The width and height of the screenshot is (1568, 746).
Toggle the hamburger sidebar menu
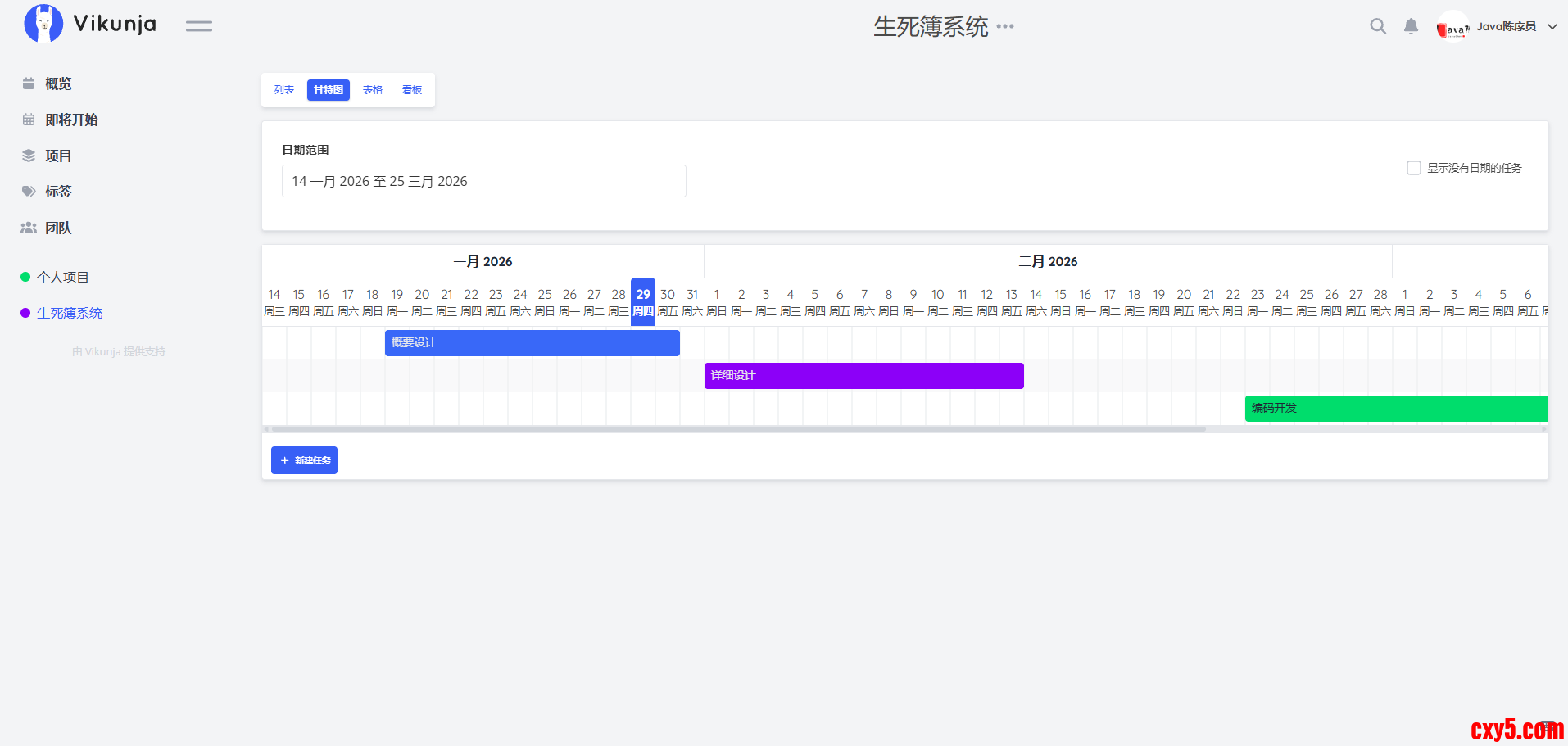coord(198,26)
